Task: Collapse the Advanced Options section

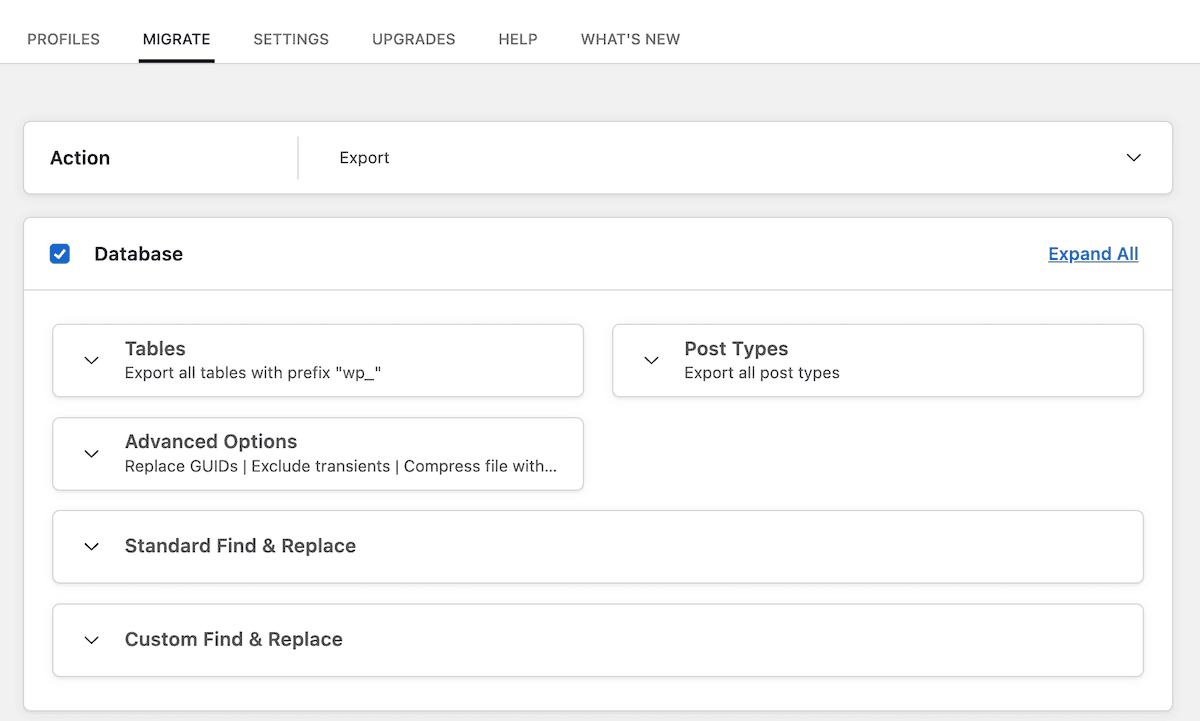Action: tap(210, 441)
